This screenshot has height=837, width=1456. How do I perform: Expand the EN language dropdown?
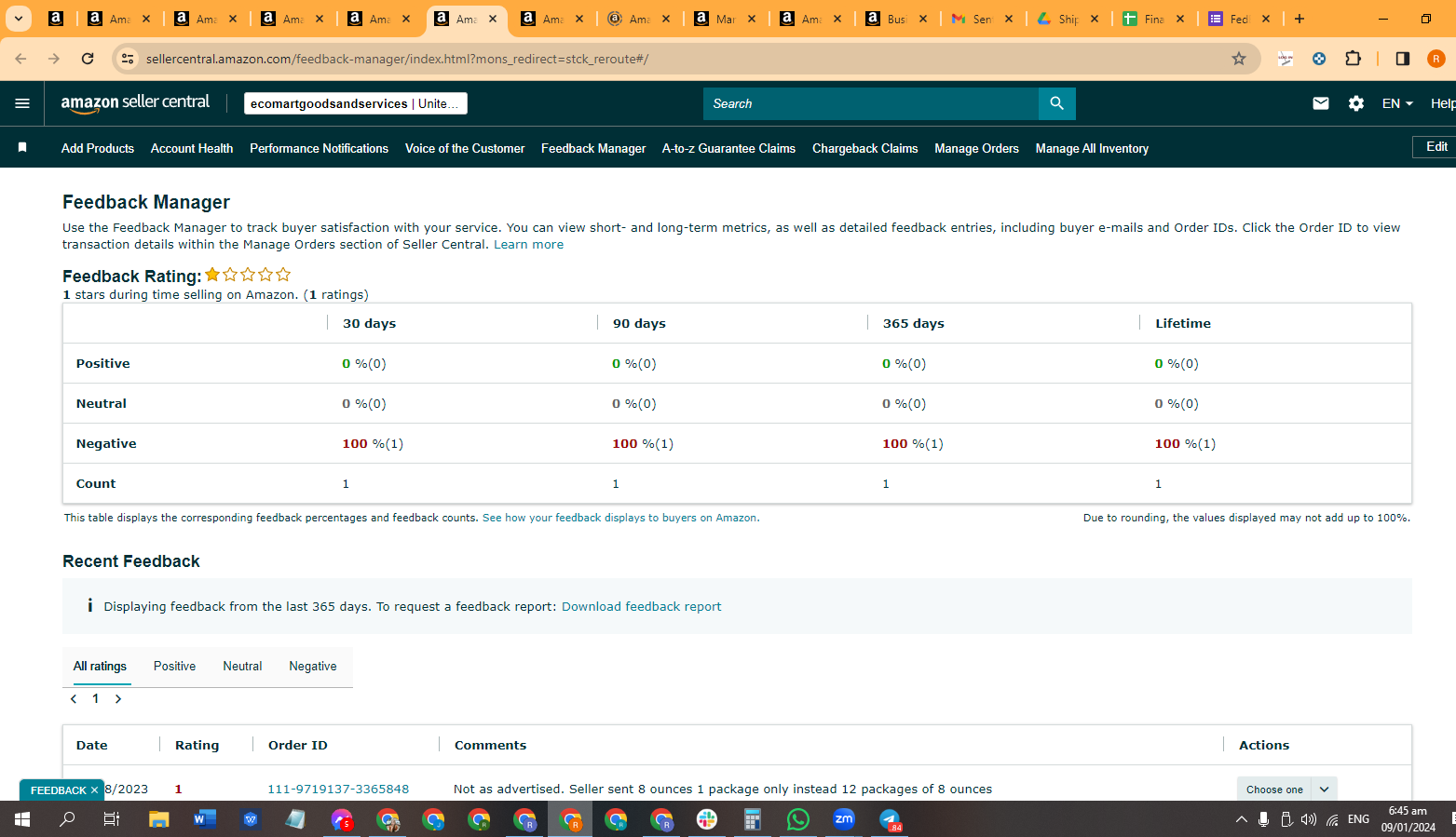pos(1397,103)
